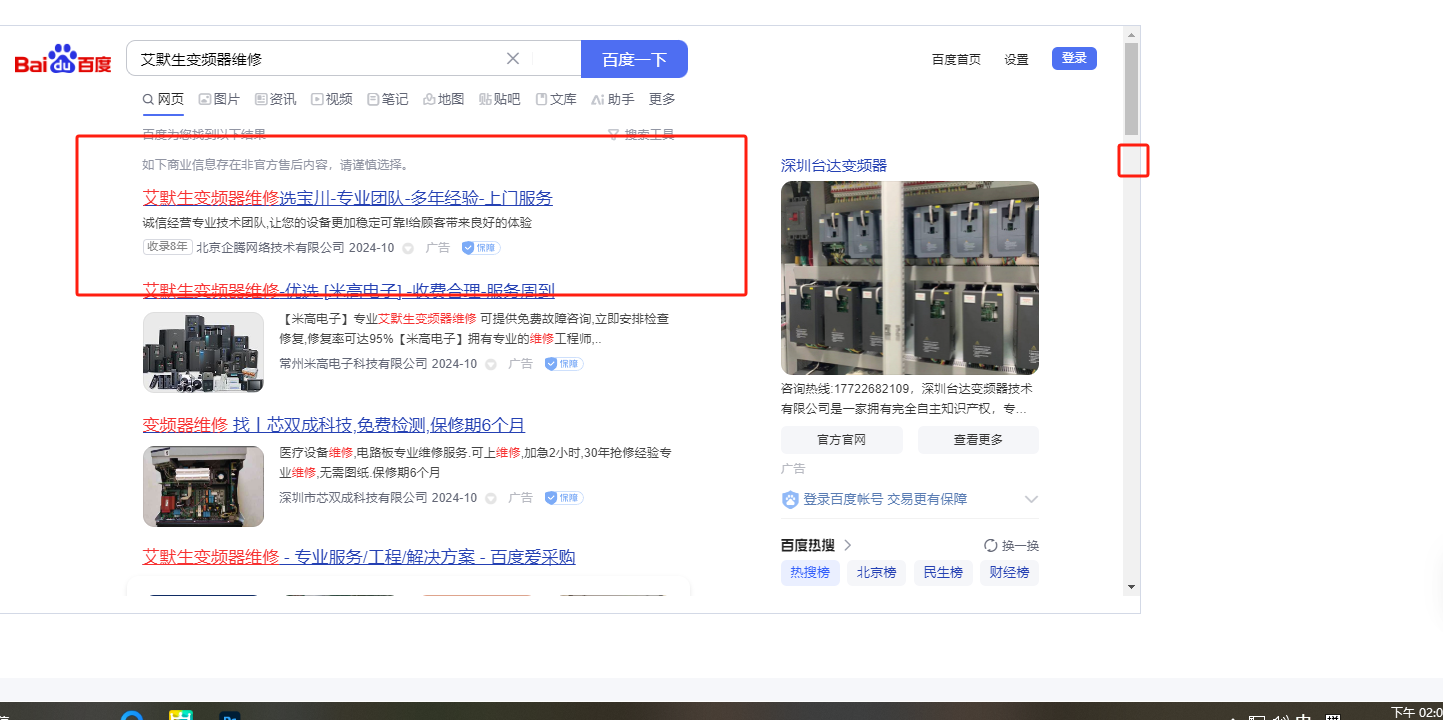Refresh hot searches with 换一换

(x=1012, y=545)
